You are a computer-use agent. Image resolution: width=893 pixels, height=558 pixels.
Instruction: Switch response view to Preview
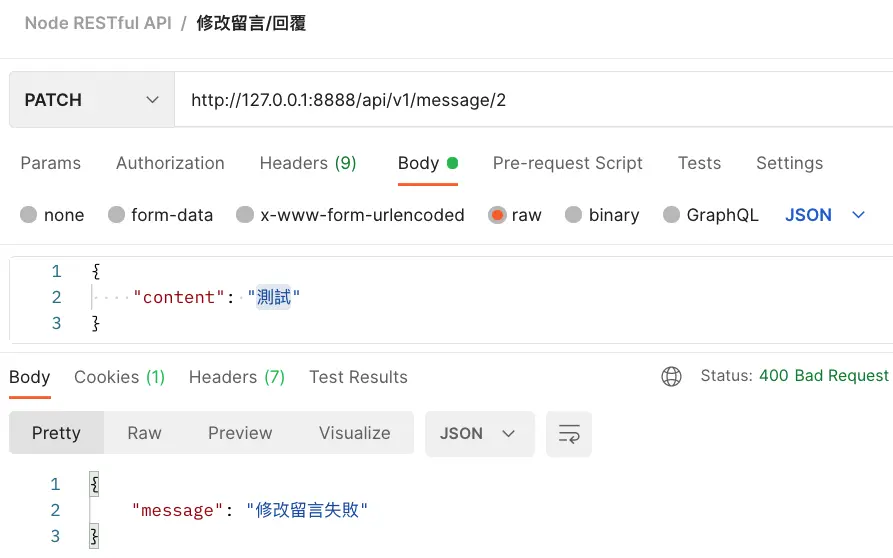240,433
